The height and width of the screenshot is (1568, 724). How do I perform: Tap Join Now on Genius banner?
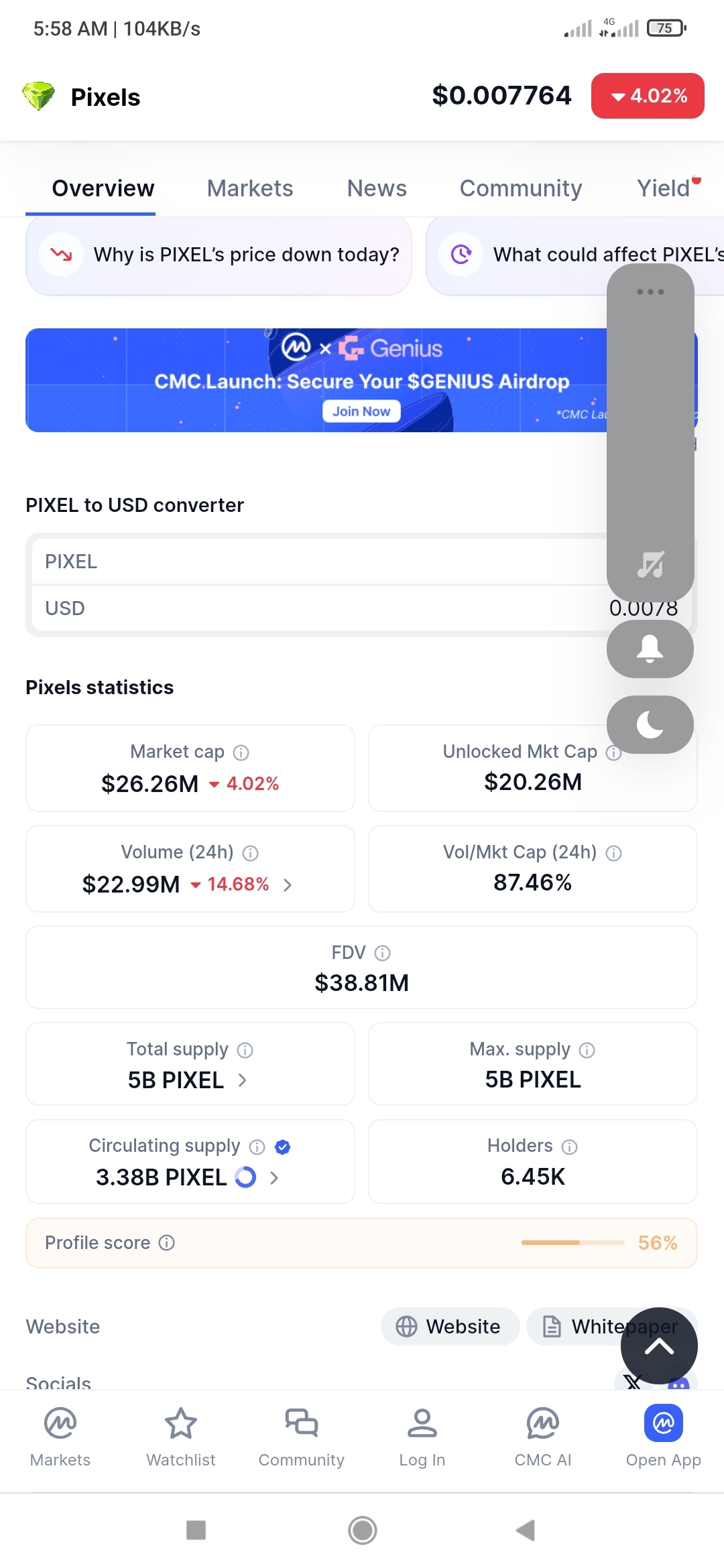[361, 411]
